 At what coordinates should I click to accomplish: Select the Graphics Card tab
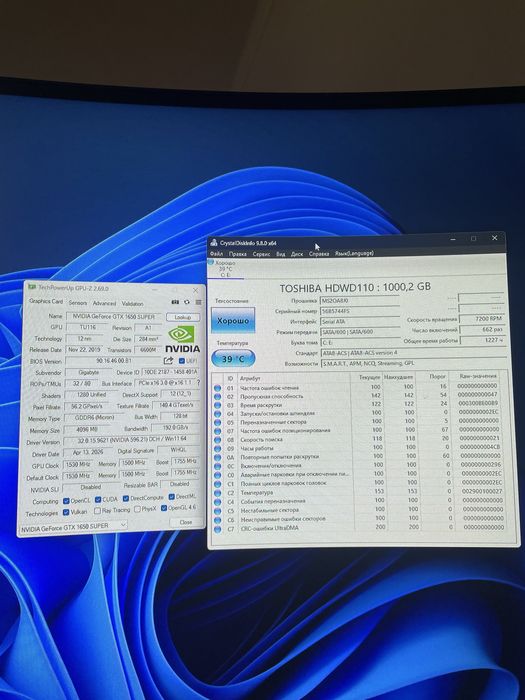46,301
